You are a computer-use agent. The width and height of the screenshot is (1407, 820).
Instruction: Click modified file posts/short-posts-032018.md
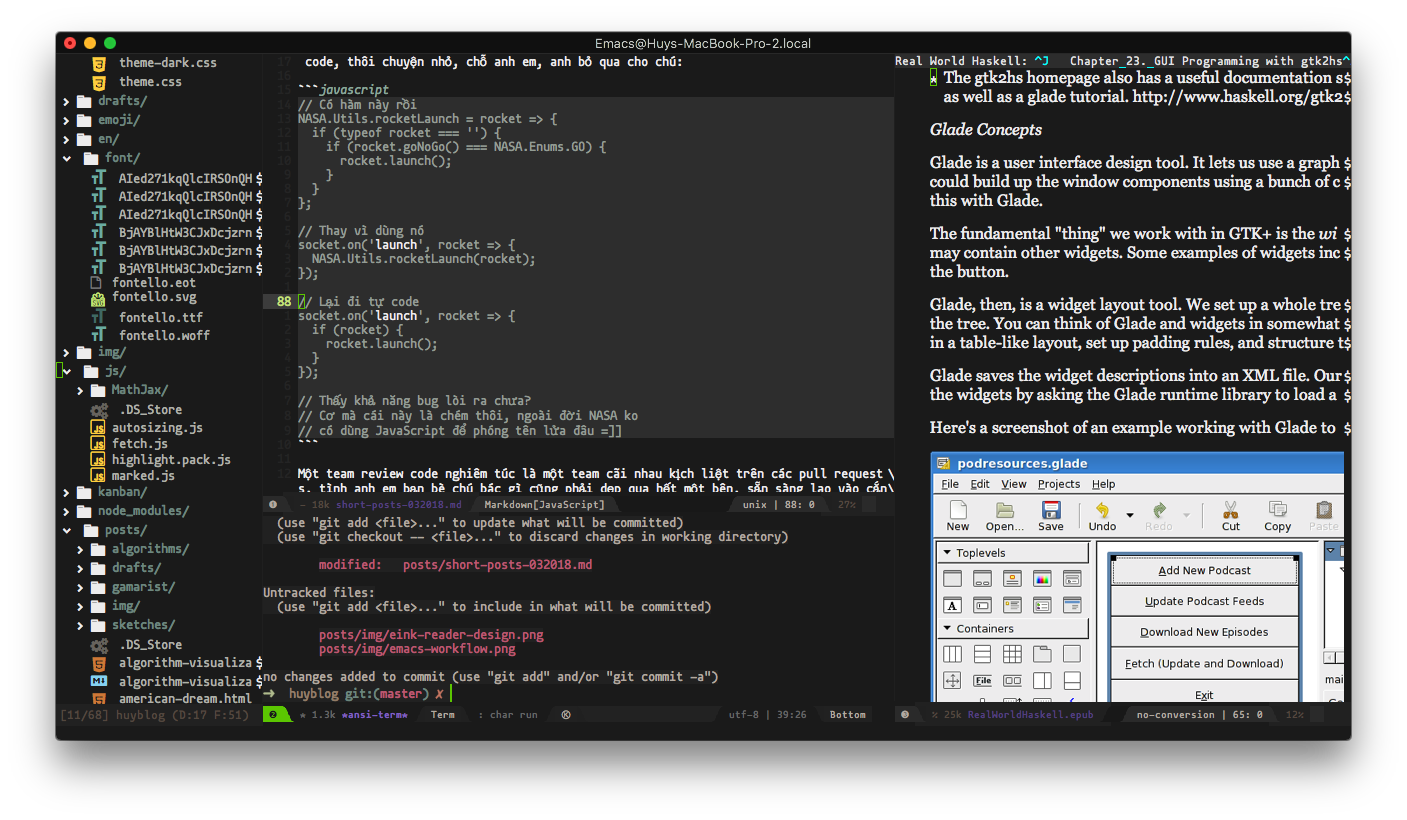(x=497, y=565)
